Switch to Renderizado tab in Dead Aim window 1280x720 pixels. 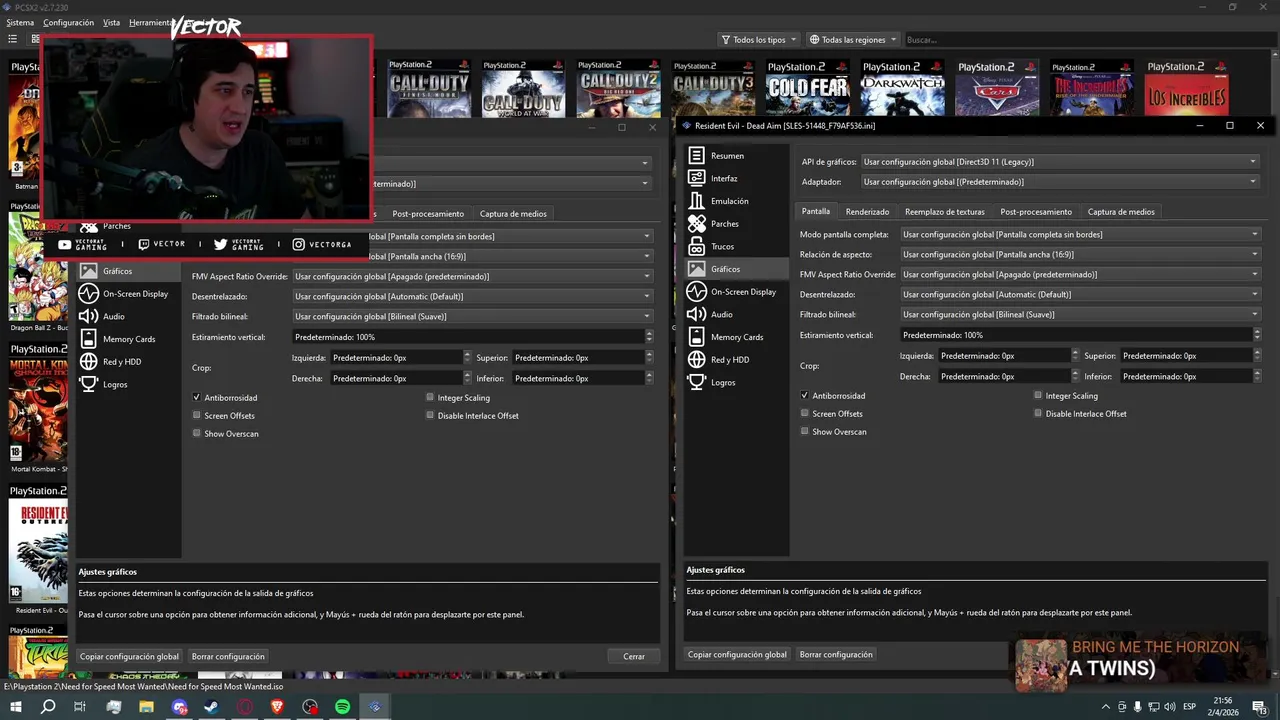[867, 211]
